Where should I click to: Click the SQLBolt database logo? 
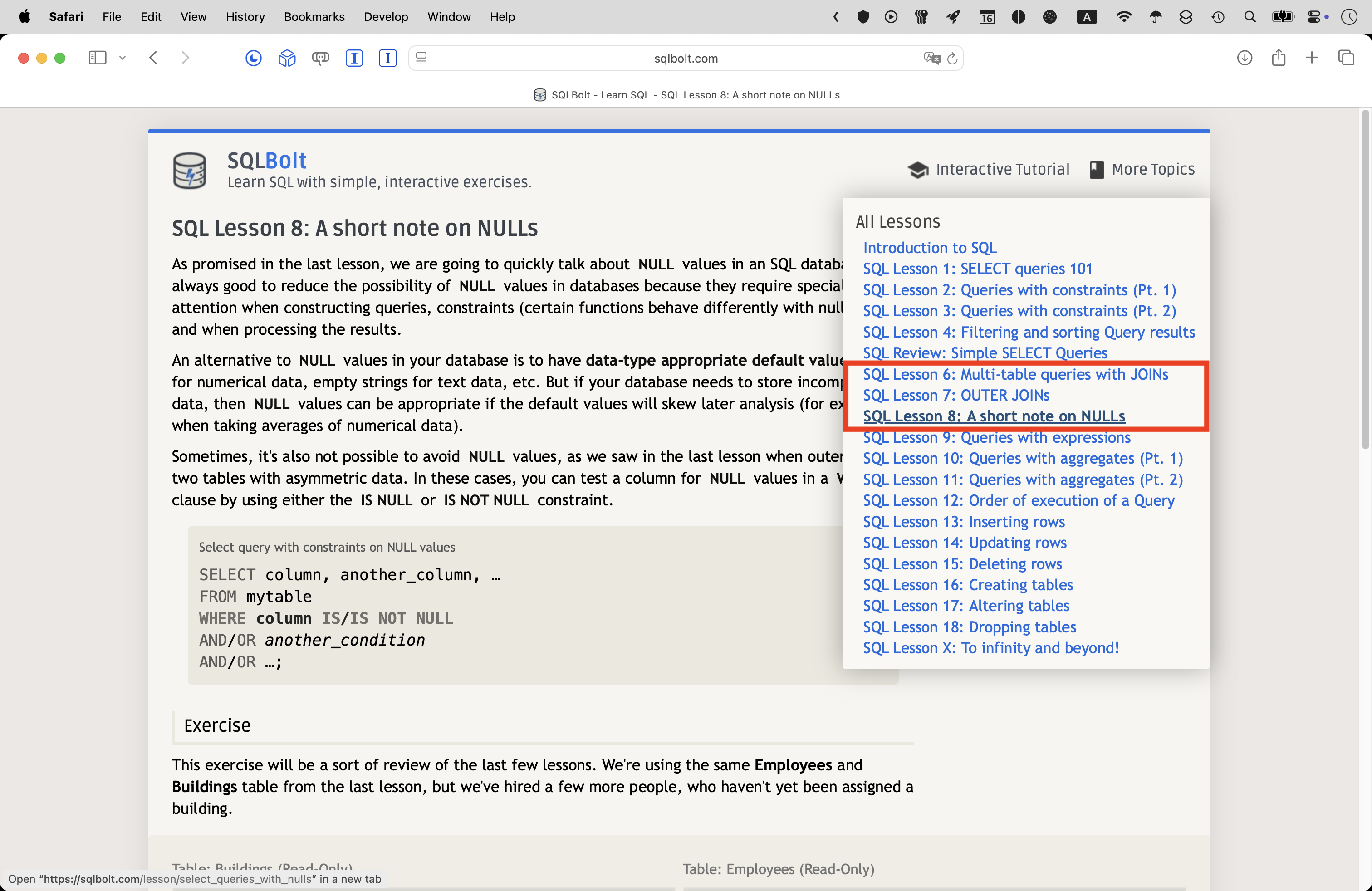pos(190,171)
